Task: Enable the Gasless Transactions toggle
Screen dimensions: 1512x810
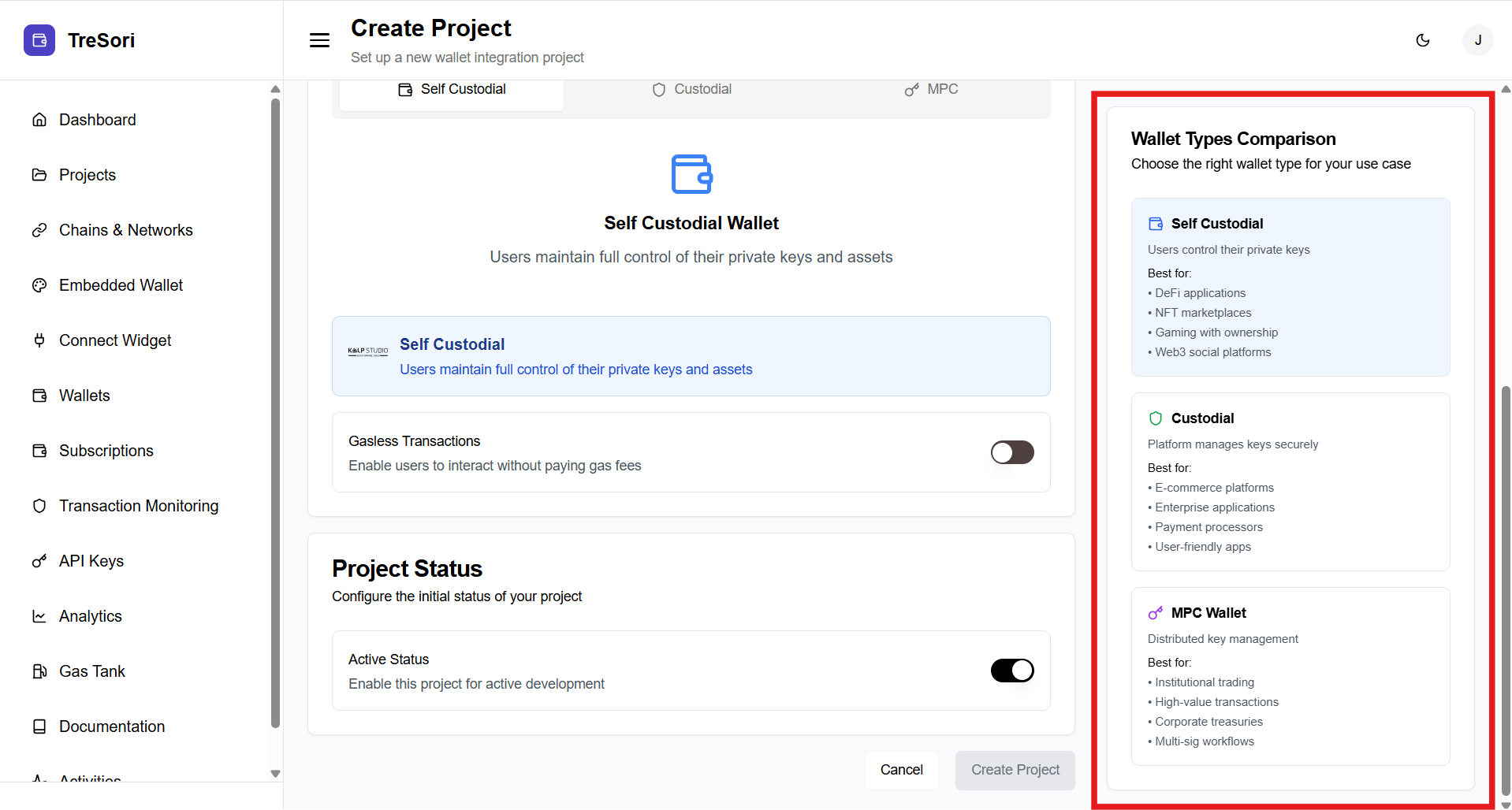Action: click(x=1012, y=452)
